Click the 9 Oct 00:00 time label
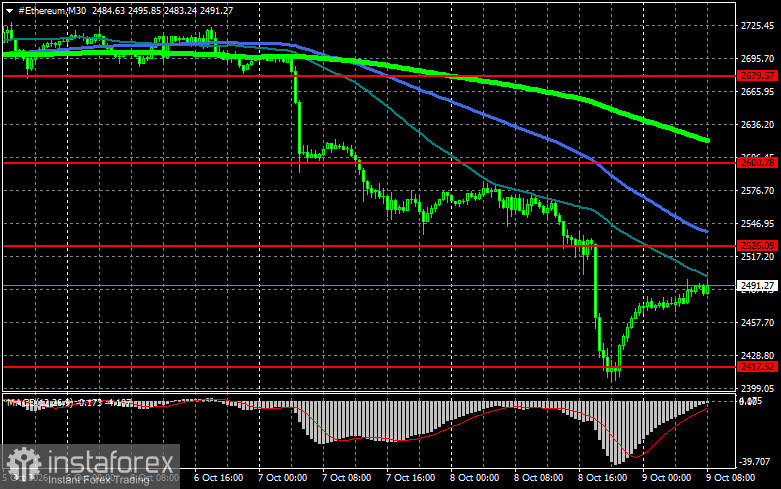 tap(666, 478)
